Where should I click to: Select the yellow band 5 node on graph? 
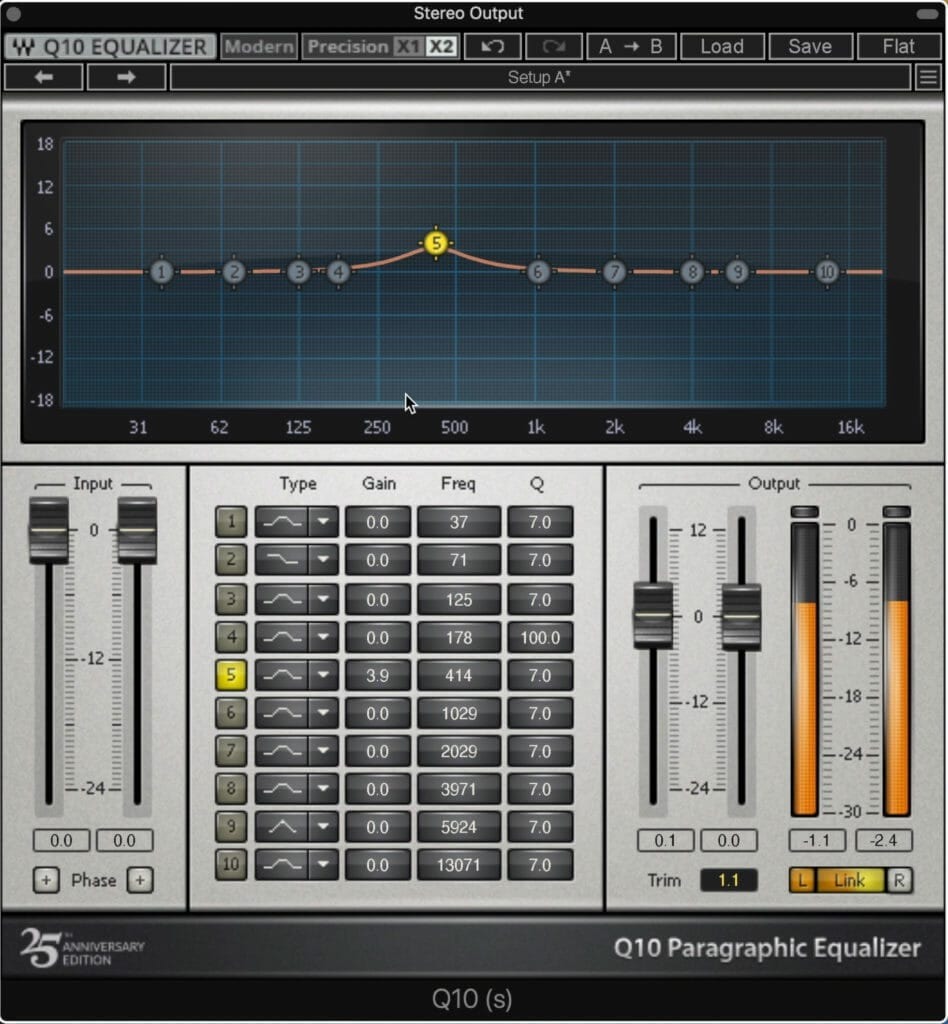pos(435,243)
